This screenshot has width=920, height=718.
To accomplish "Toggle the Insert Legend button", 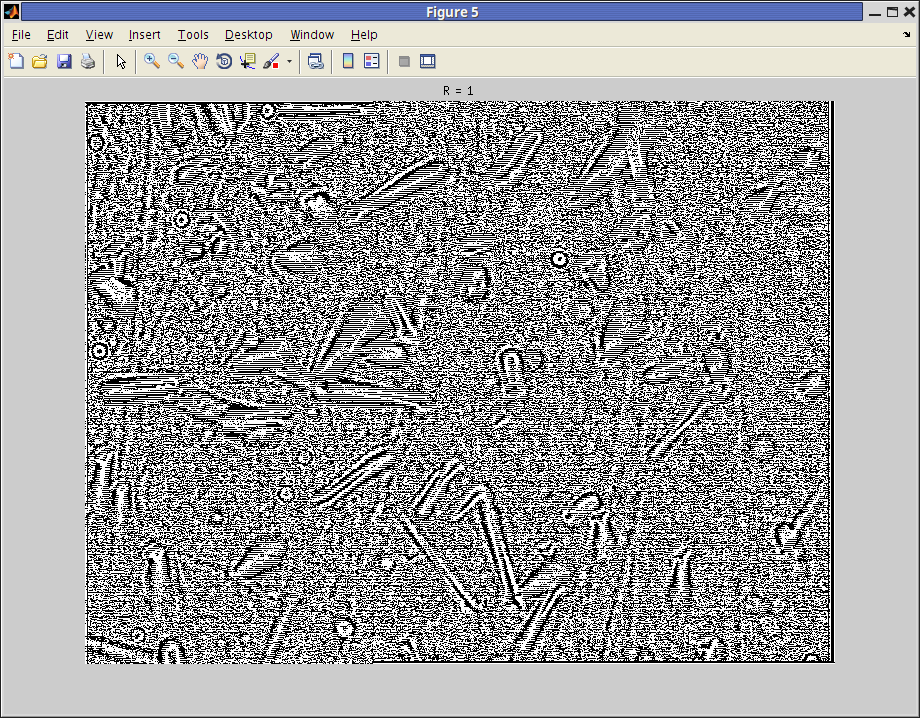I will (372, 61).
